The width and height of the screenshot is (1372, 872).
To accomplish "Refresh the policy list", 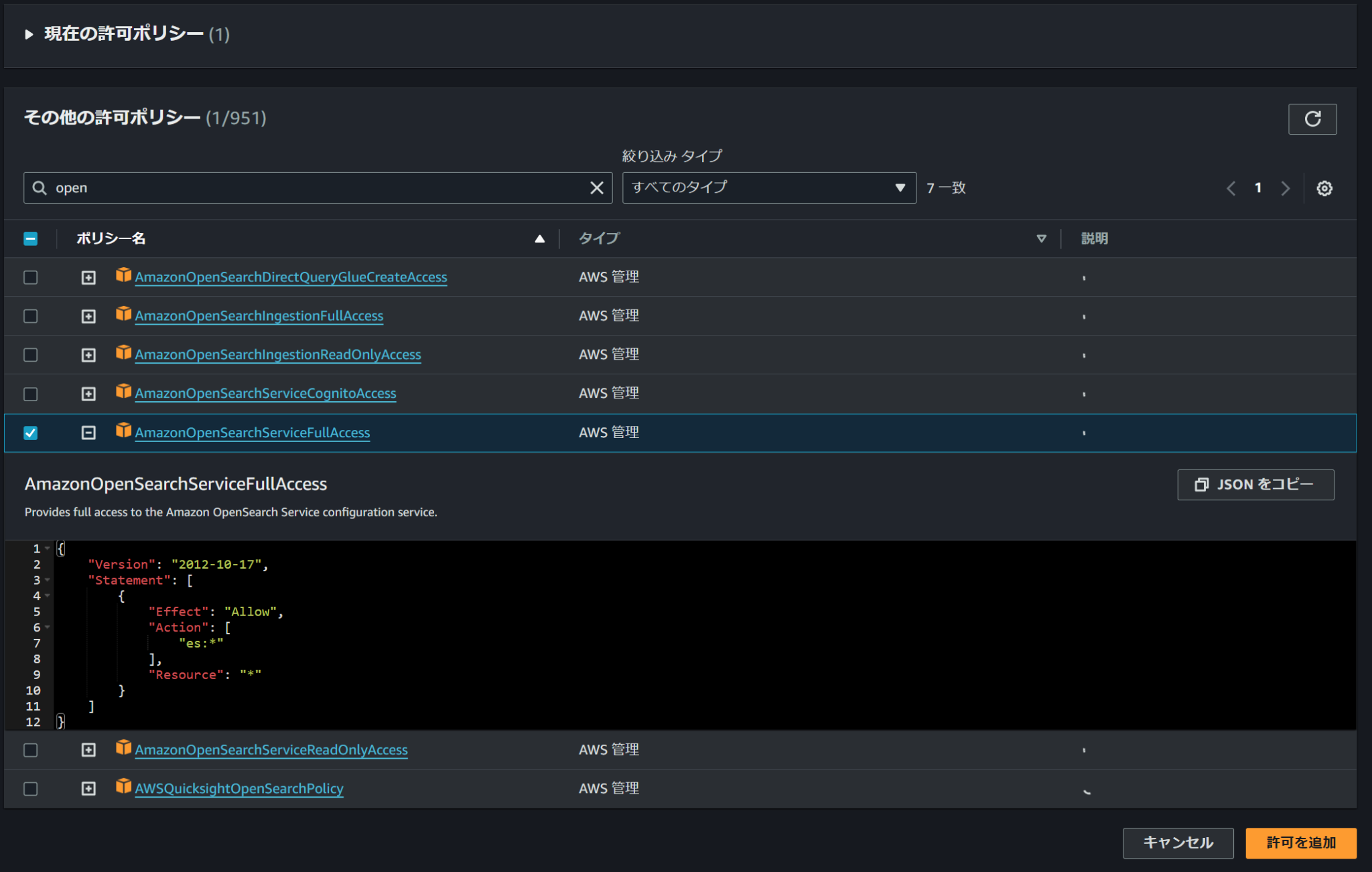I will [1312, 119].
